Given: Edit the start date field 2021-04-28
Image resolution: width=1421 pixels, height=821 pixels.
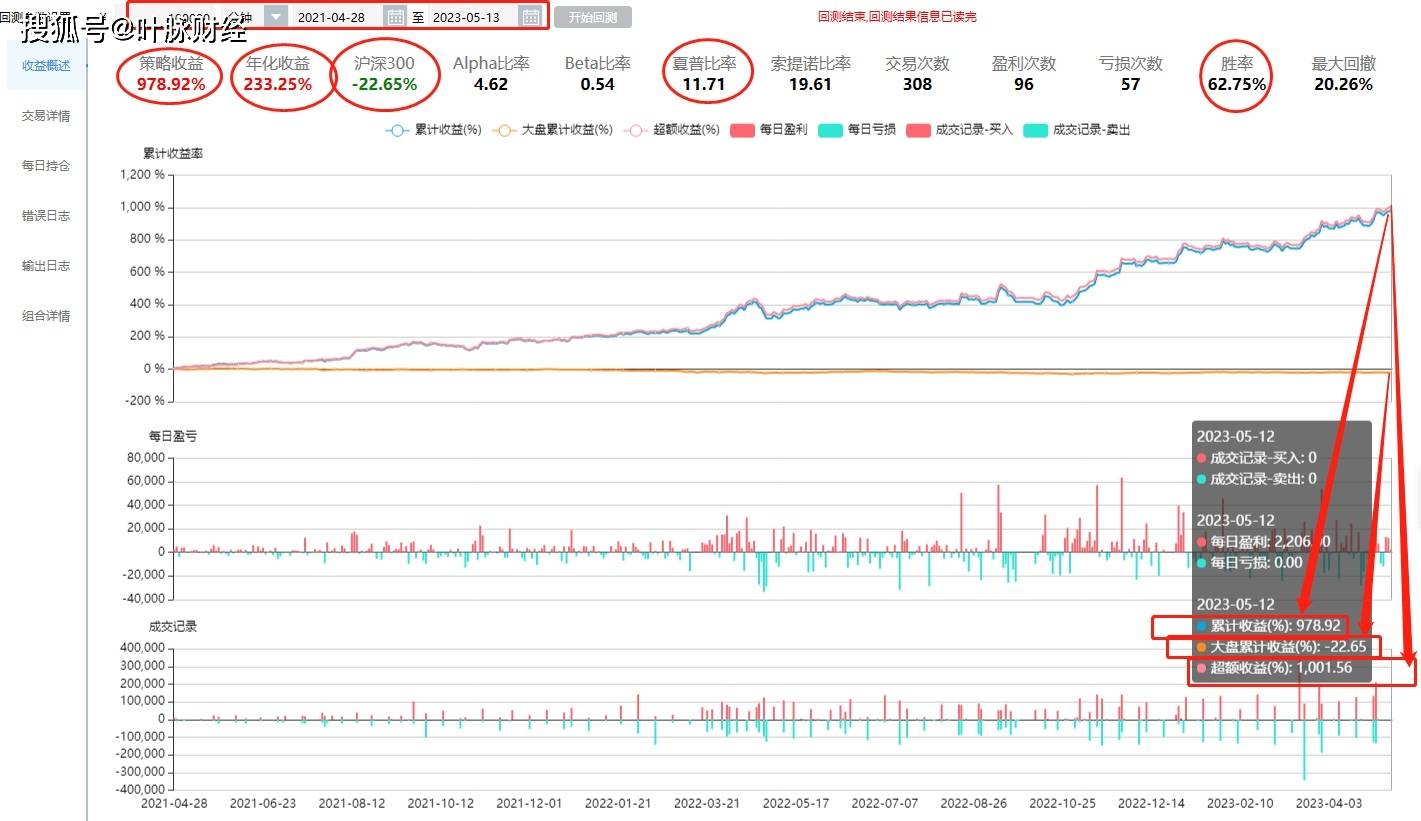Looking at the screenshot, I should 332,17.
